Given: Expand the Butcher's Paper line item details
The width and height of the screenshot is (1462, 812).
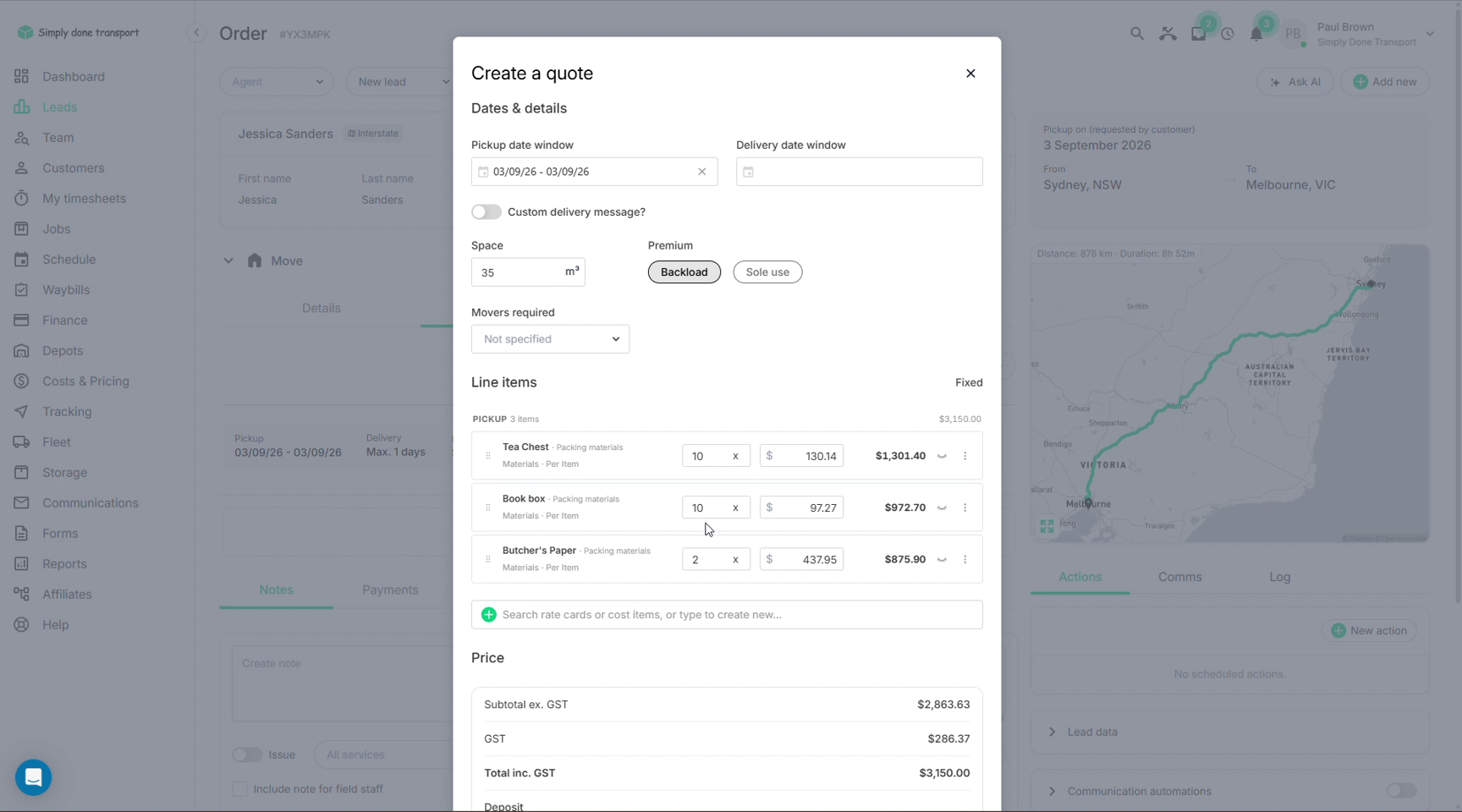Looking at the screenshot, I should (x=942, y=559).
